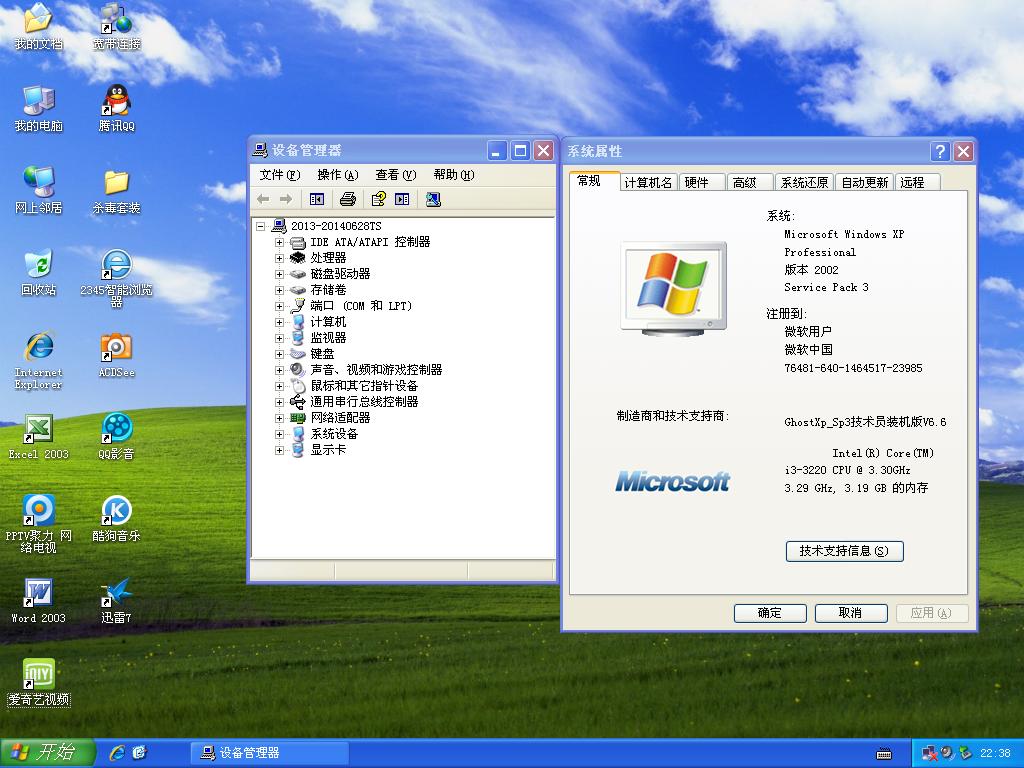
Task: Toggle console tree view icon in toolbar
Action: [317, 199]
